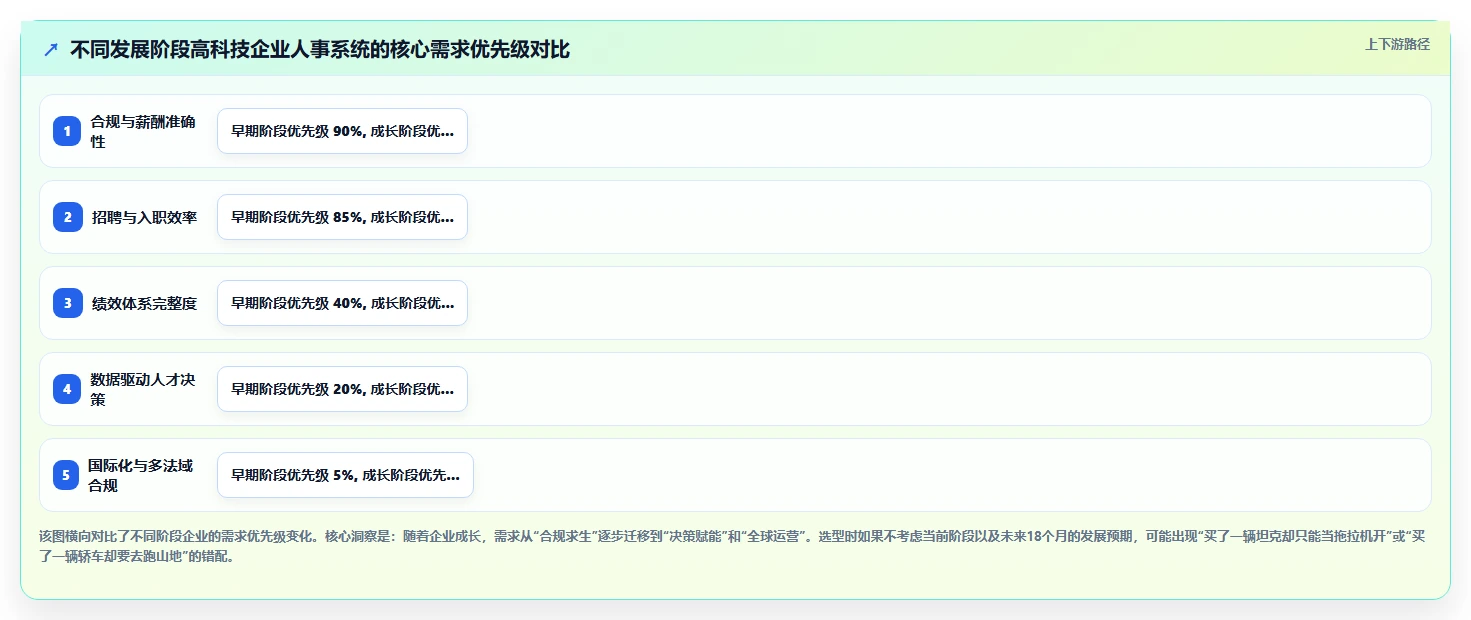Select number badge 1 for 合规与薪酬准确性
This screenshot has width=1471, height=620.
(x=67, y=131)
